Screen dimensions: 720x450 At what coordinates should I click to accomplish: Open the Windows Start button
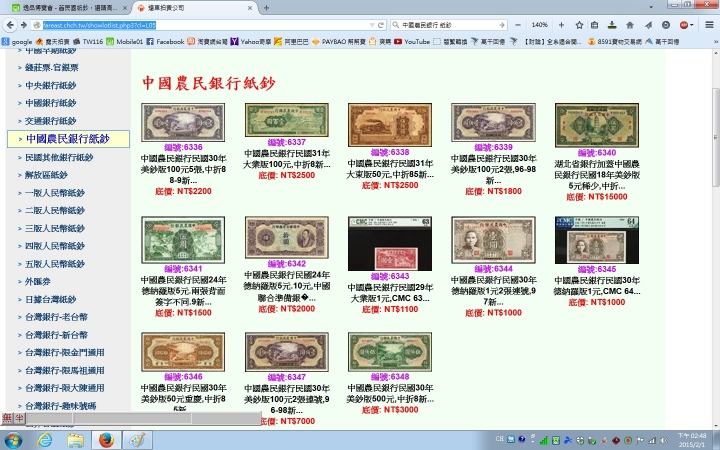[12, 440]
